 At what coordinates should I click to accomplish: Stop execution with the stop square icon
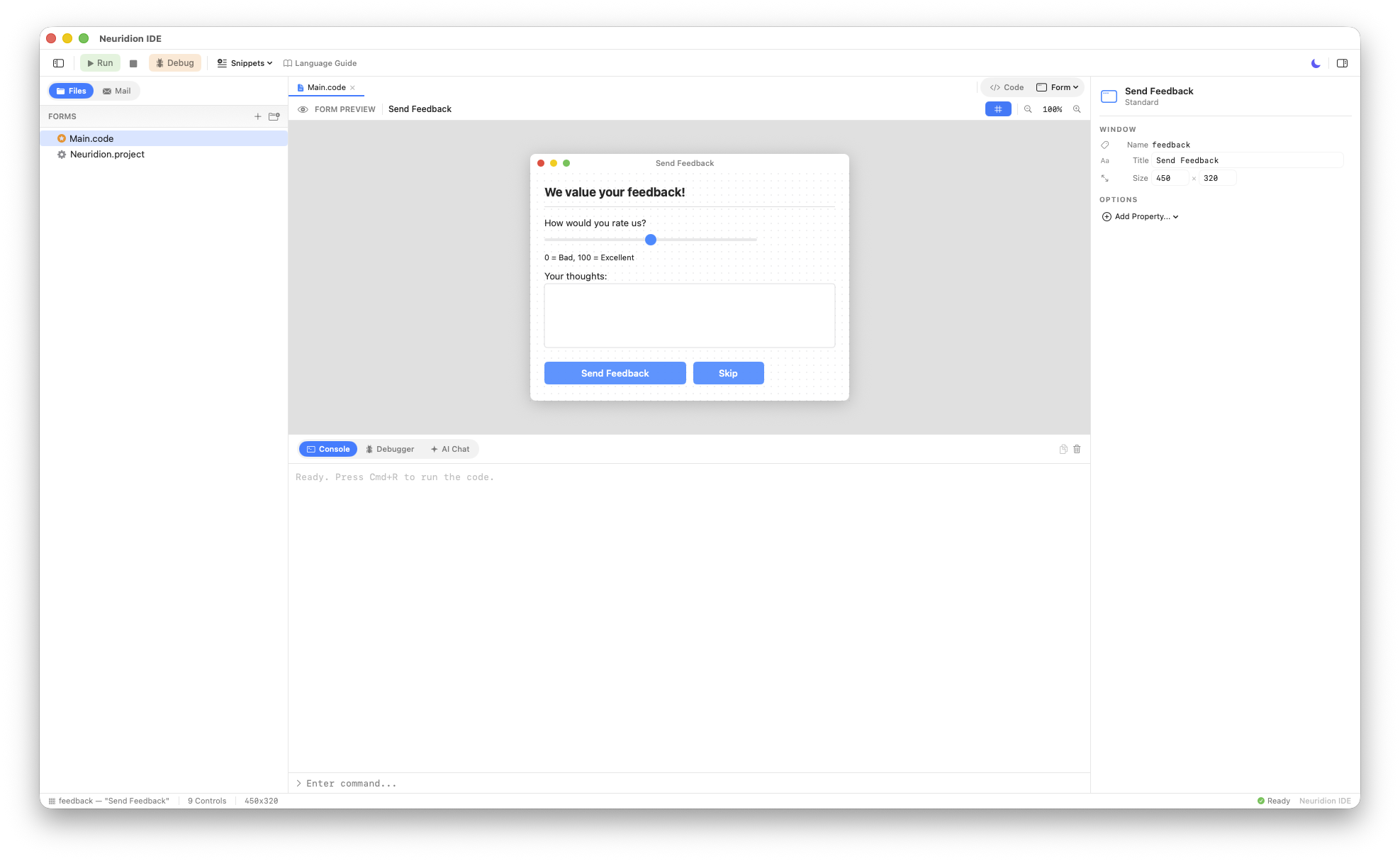click(x=133, y=62)
